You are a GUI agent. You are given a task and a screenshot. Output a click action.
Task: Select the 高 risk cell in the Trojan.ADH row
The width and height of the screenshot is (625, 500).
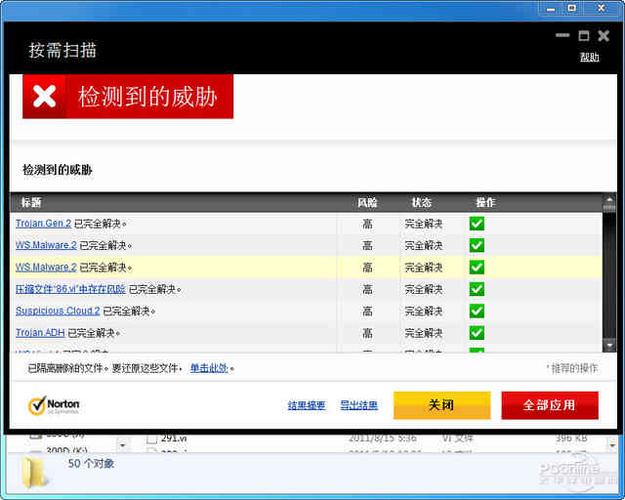point(367,333)
